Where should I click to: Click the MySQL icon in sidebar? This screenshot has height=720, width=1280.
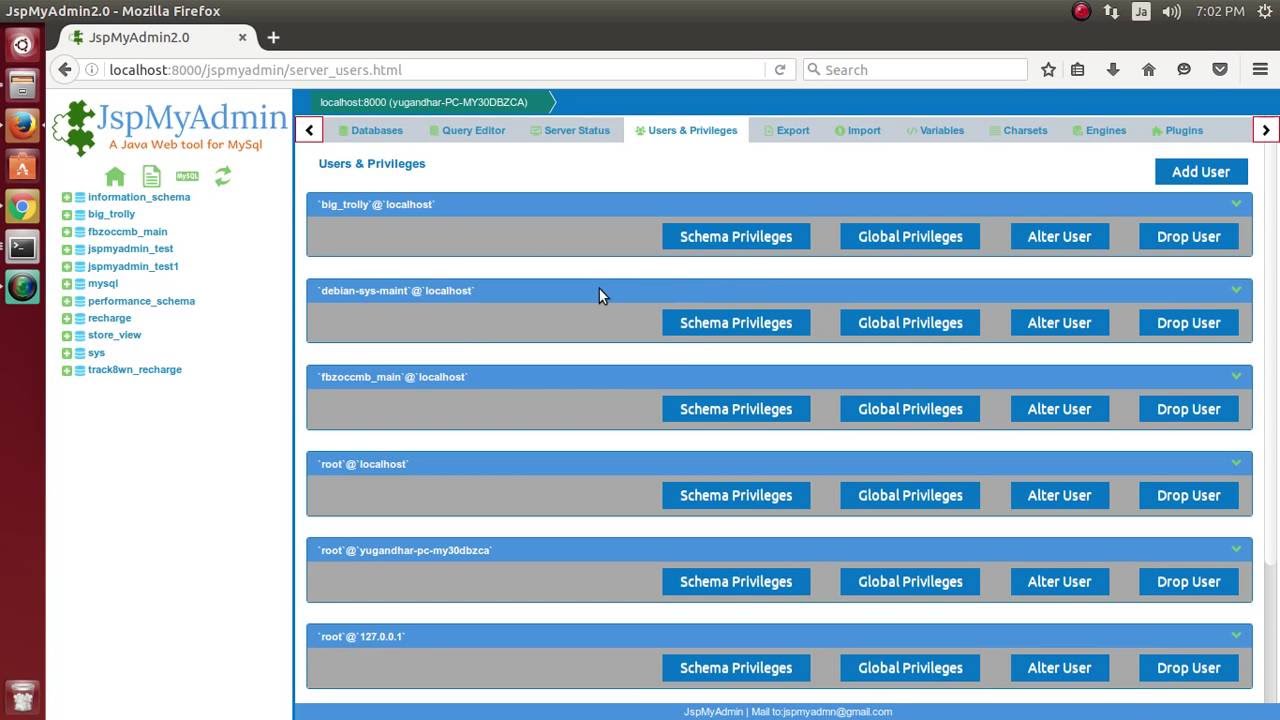pos(187,176)
